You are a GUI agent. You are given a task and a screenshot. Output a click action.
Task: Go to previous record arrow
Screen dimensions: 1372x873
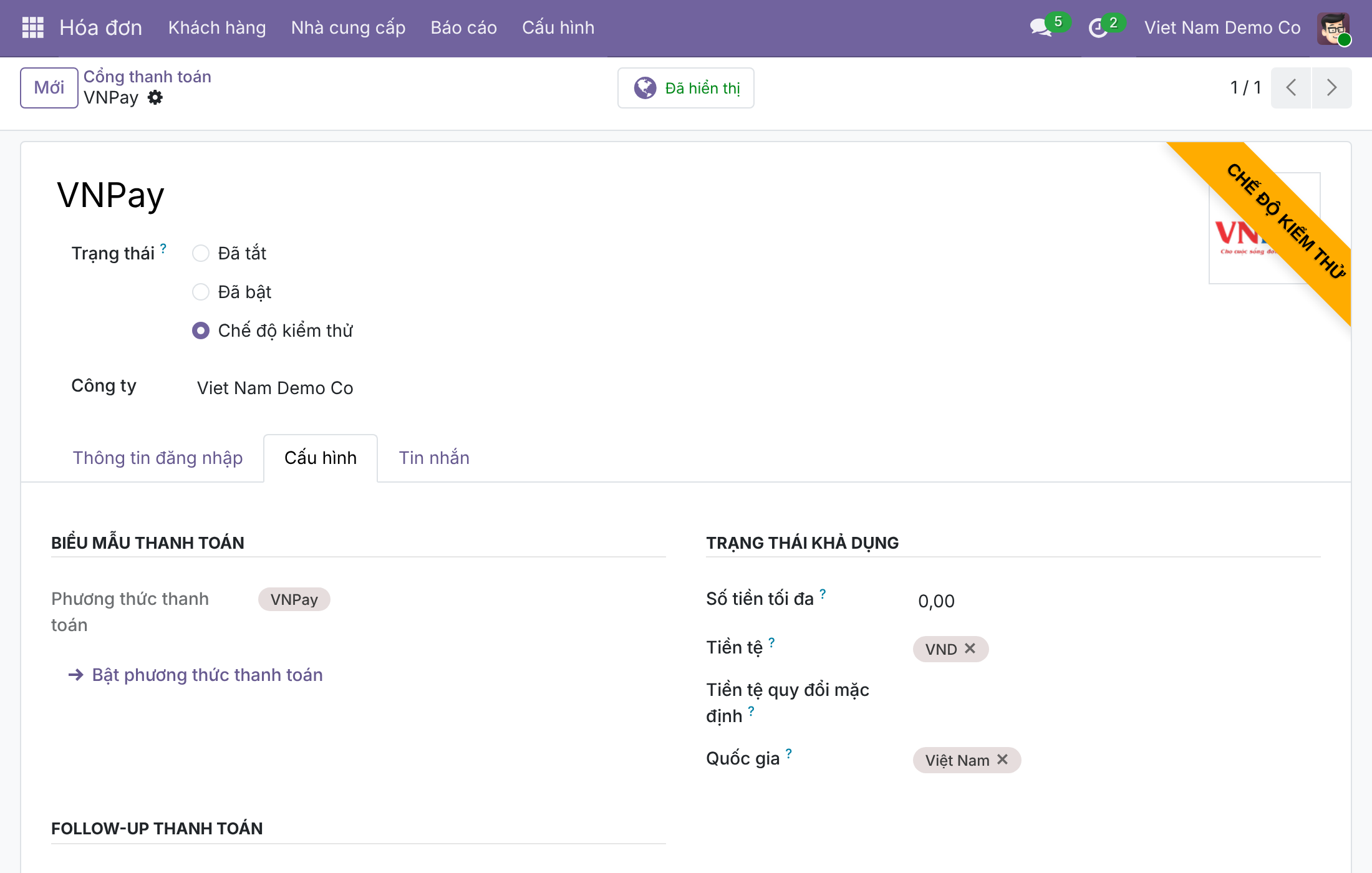(1291, 87)
